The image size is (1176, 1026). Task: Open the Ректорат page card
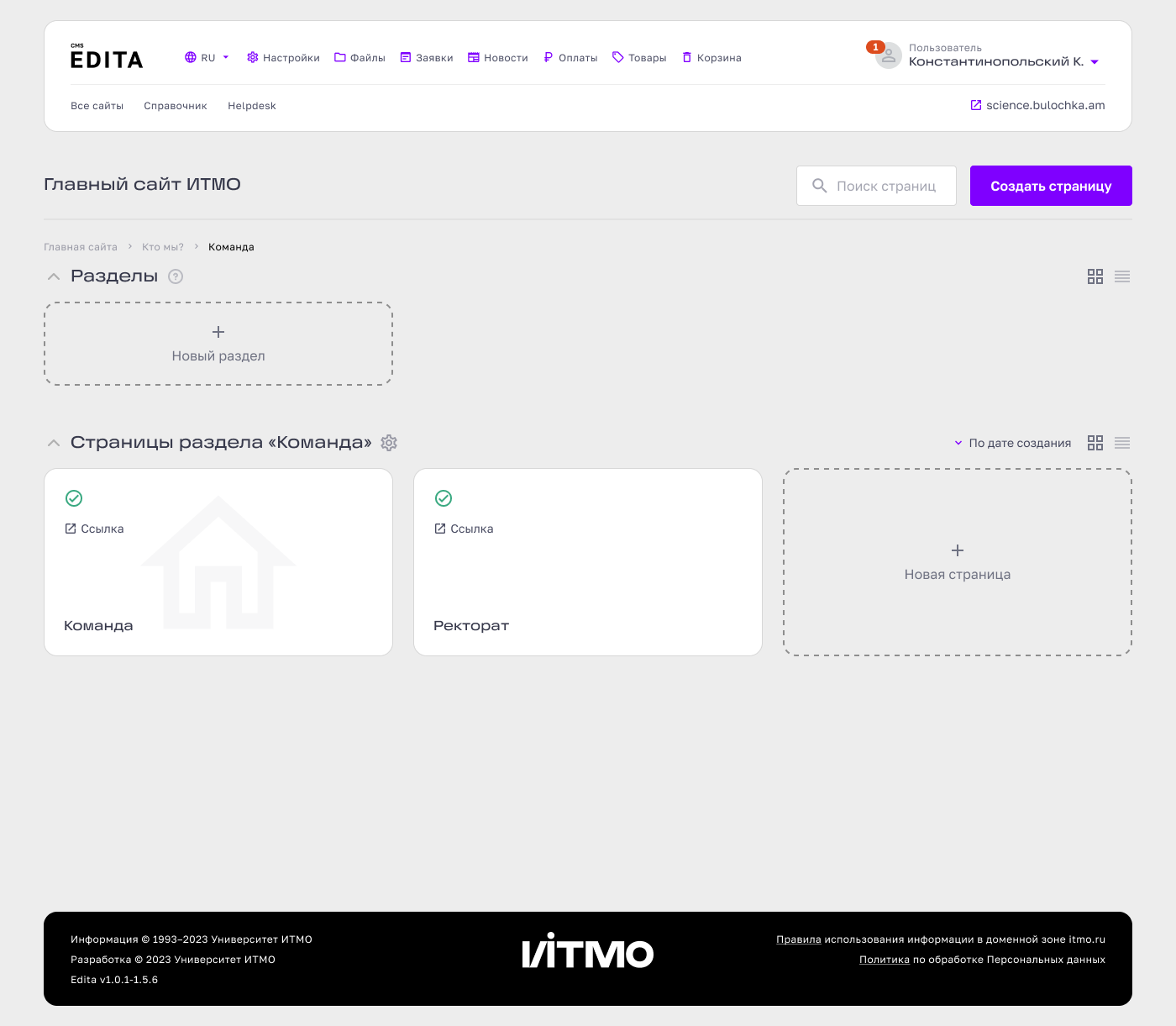(x=588, y=562)
